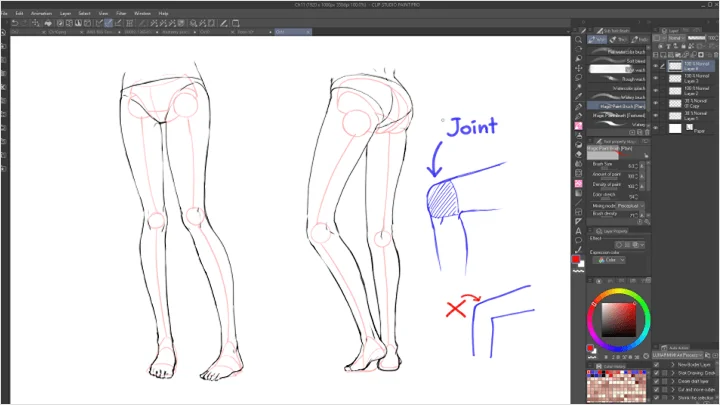Open the Expression color Color dropdown
Image resolution: width=720 pixels, height=405 pixels.
tap(611, 260)
